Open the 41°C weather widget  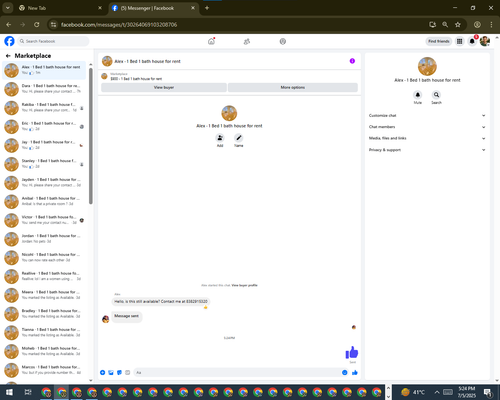[x=413, y=392]
